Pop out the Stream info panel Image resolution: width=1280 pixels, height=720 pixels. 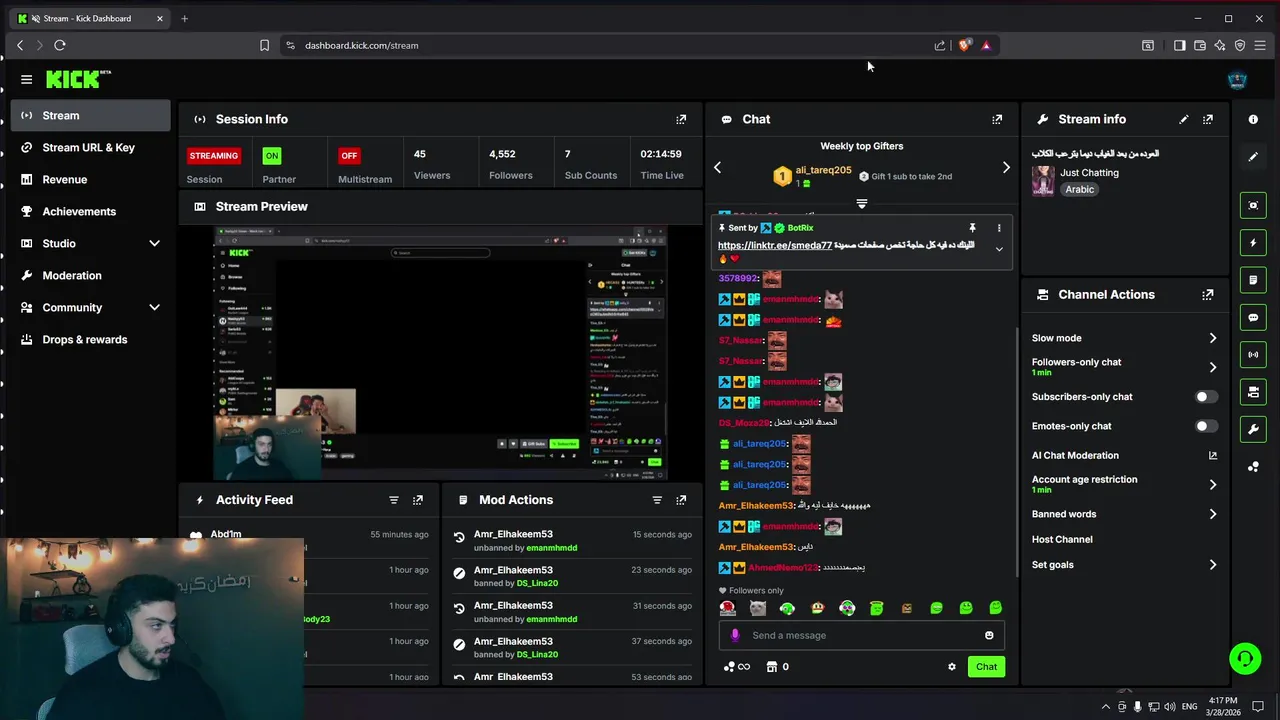1208,119
